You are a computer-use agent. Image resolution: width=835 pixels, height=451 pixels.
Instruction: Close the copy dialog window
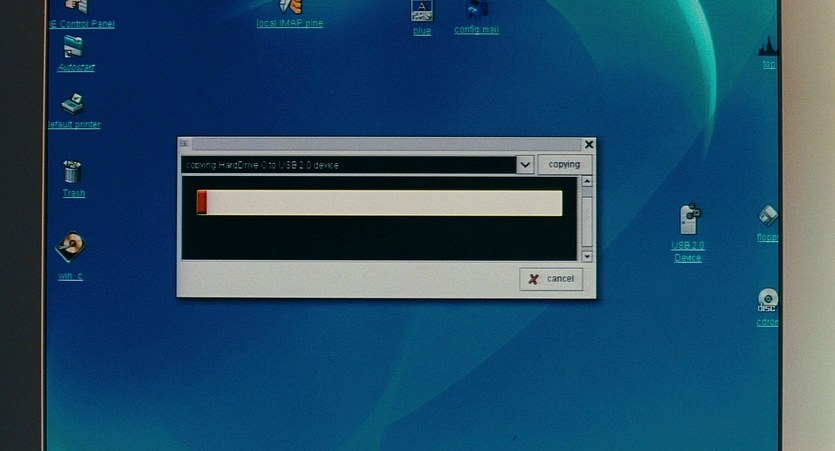point(589,144)
